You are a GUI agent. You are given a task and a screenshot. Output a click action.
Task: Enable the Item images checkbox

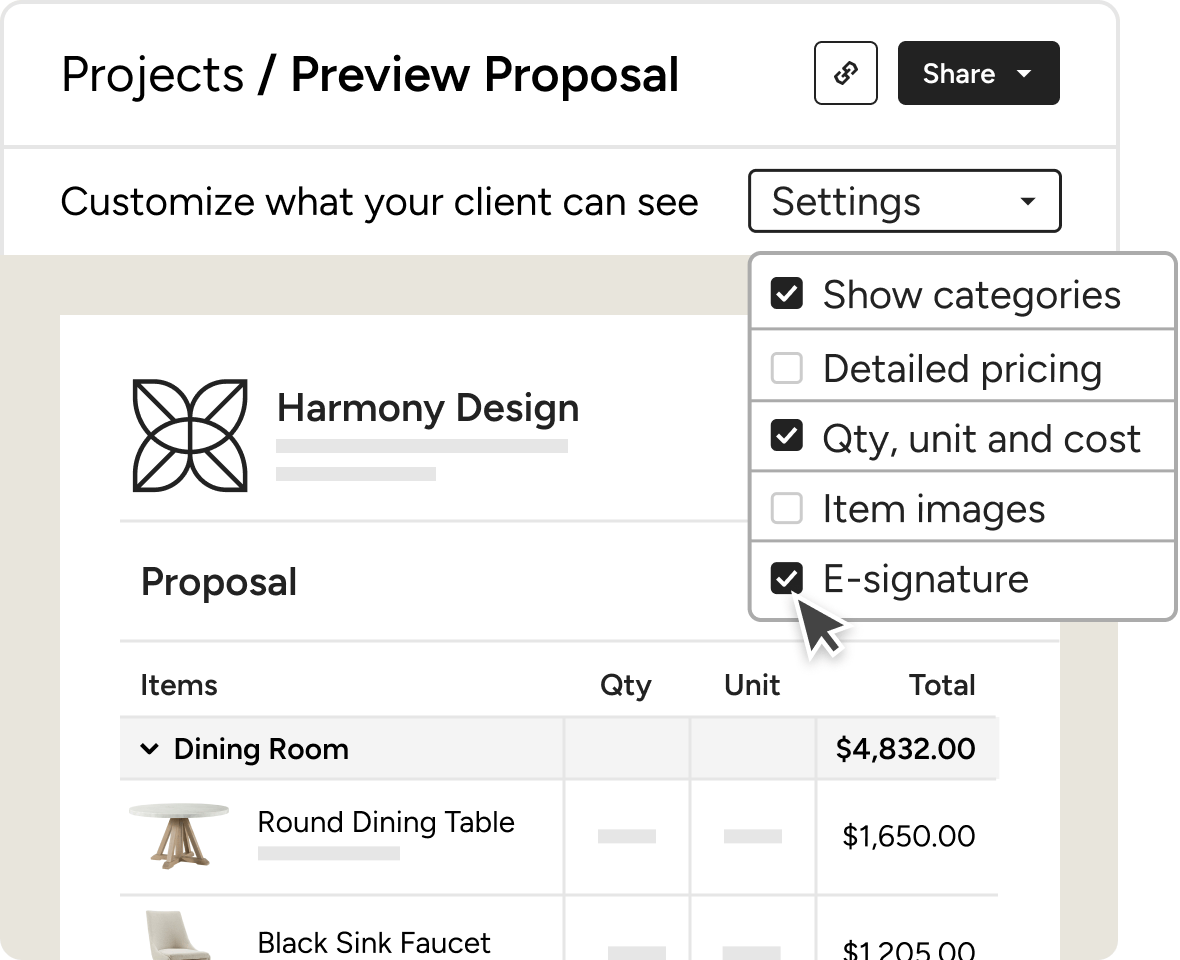(x=787, y=508)
